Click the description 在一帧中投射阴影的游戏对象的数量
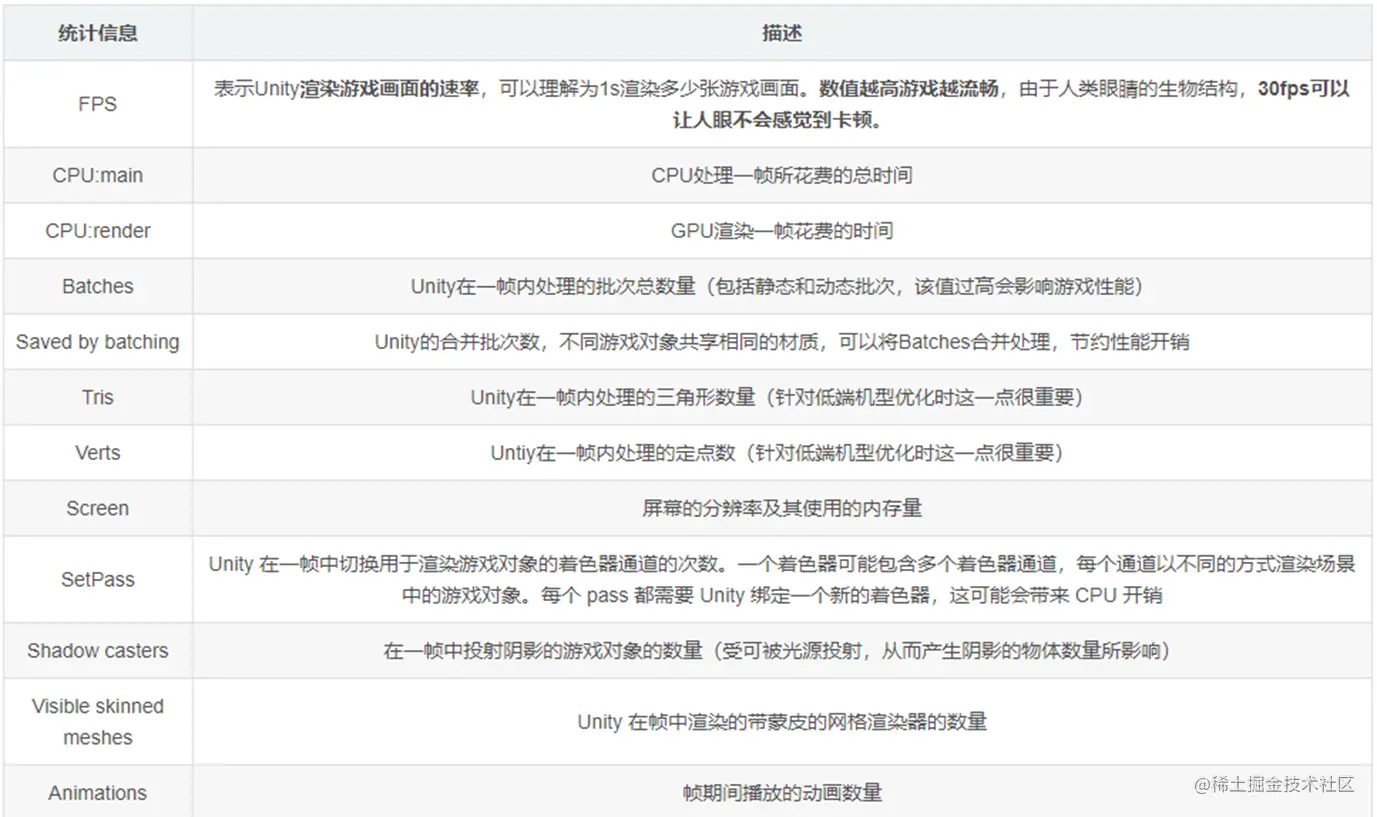 [x=777, y=651]
